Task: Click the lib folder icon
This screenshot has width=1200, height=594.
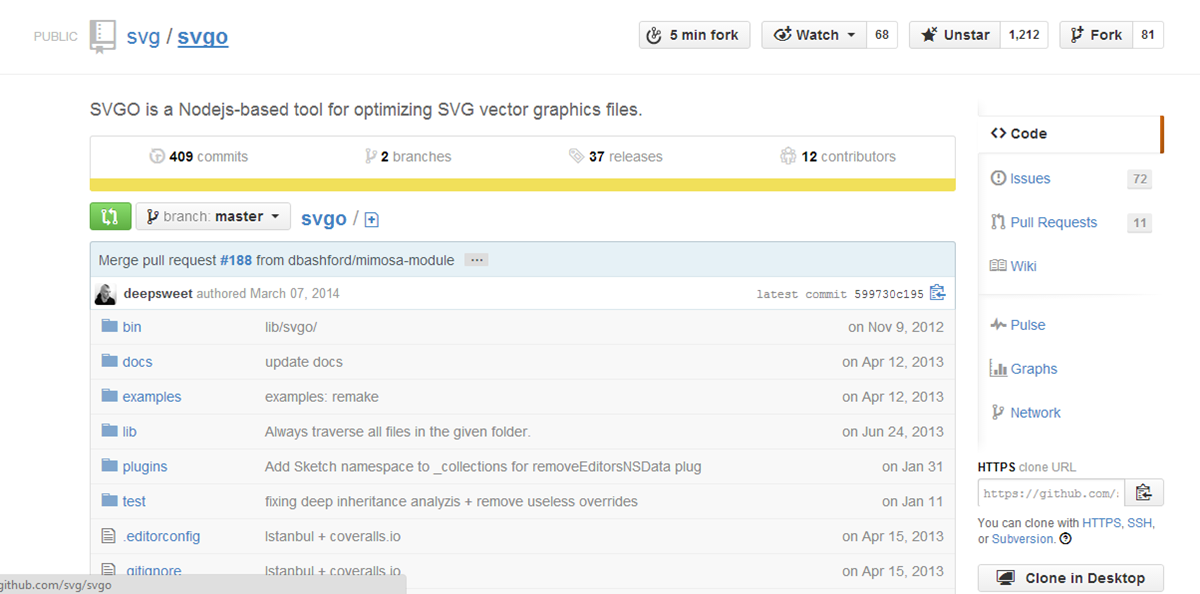Action: point(109,431)
